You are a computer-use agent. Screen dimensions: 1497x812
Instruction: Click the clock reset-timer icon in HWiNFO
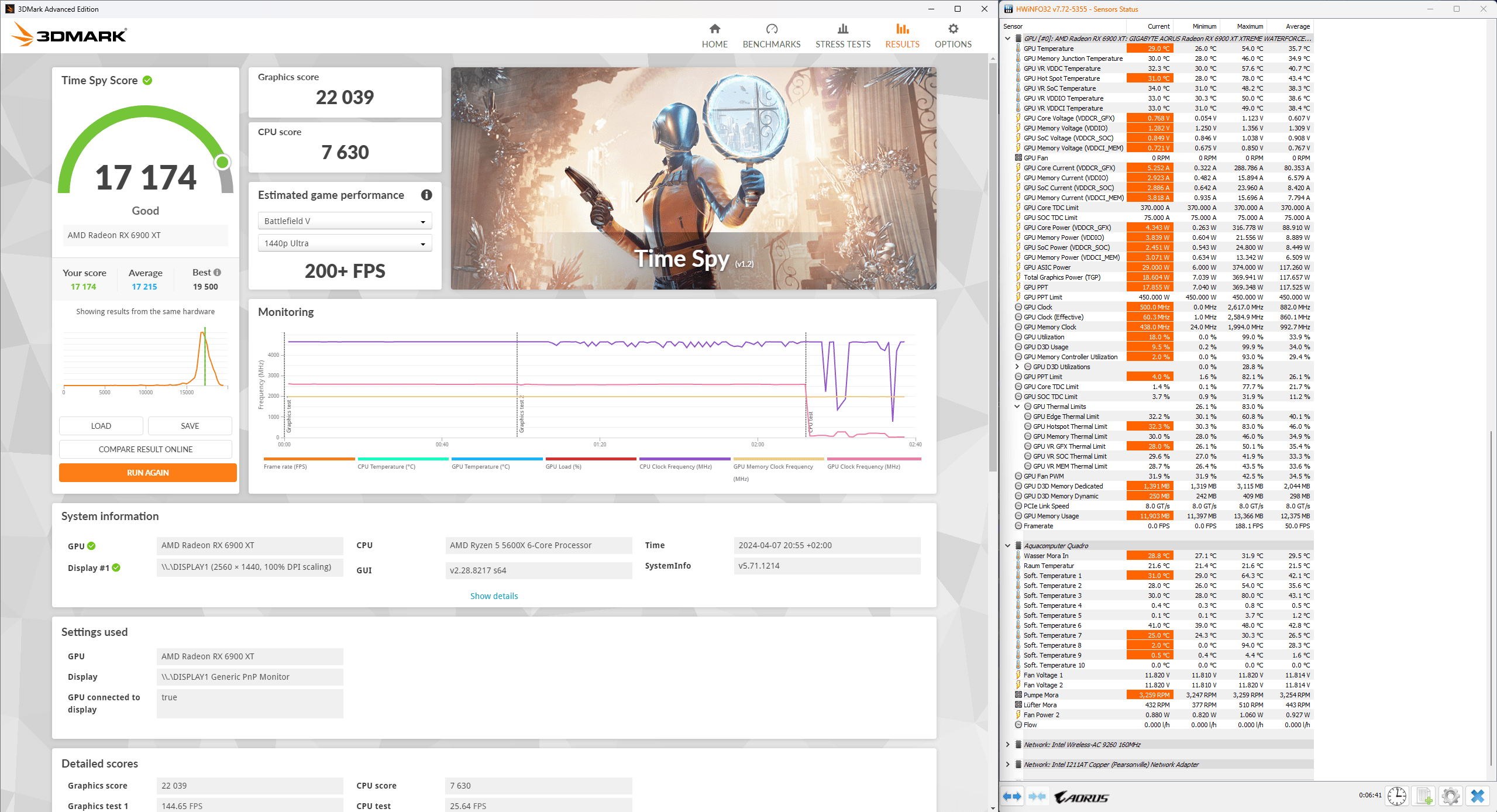point(1397,796)
